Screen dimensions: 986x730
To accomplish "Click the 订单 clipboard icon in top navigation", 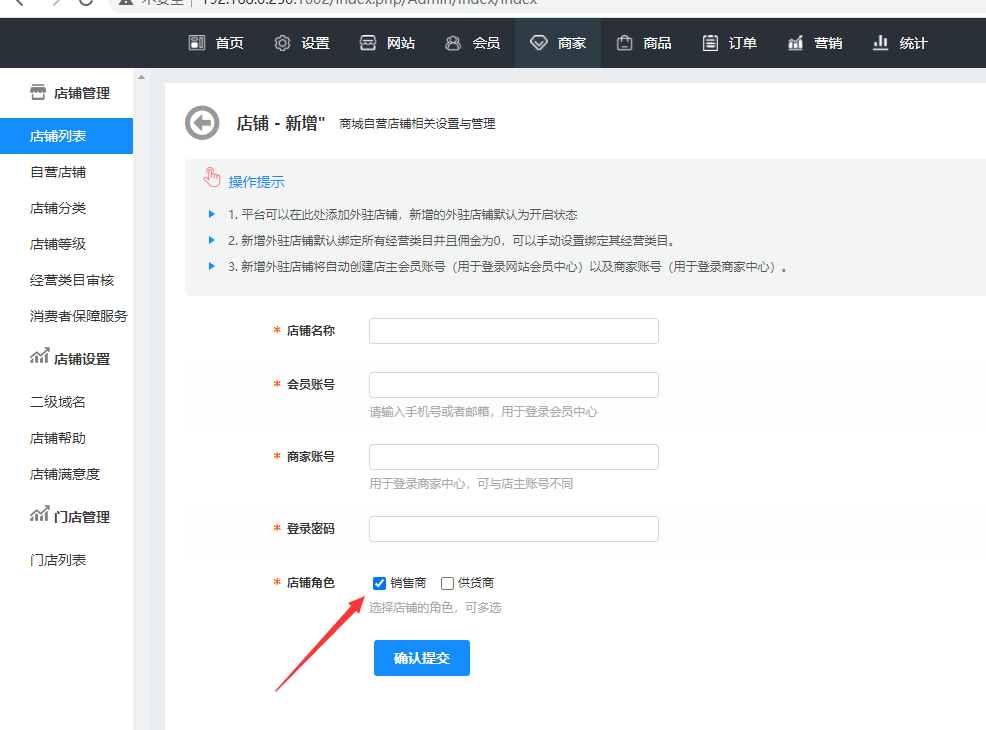I will [x=710, y=43].
